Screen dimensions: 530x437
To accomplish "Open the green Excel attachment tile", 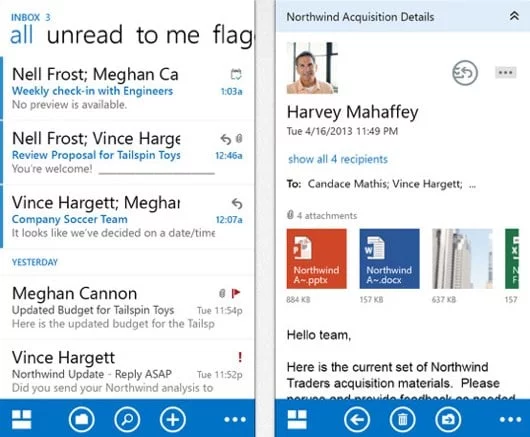I will click(512, 259).
